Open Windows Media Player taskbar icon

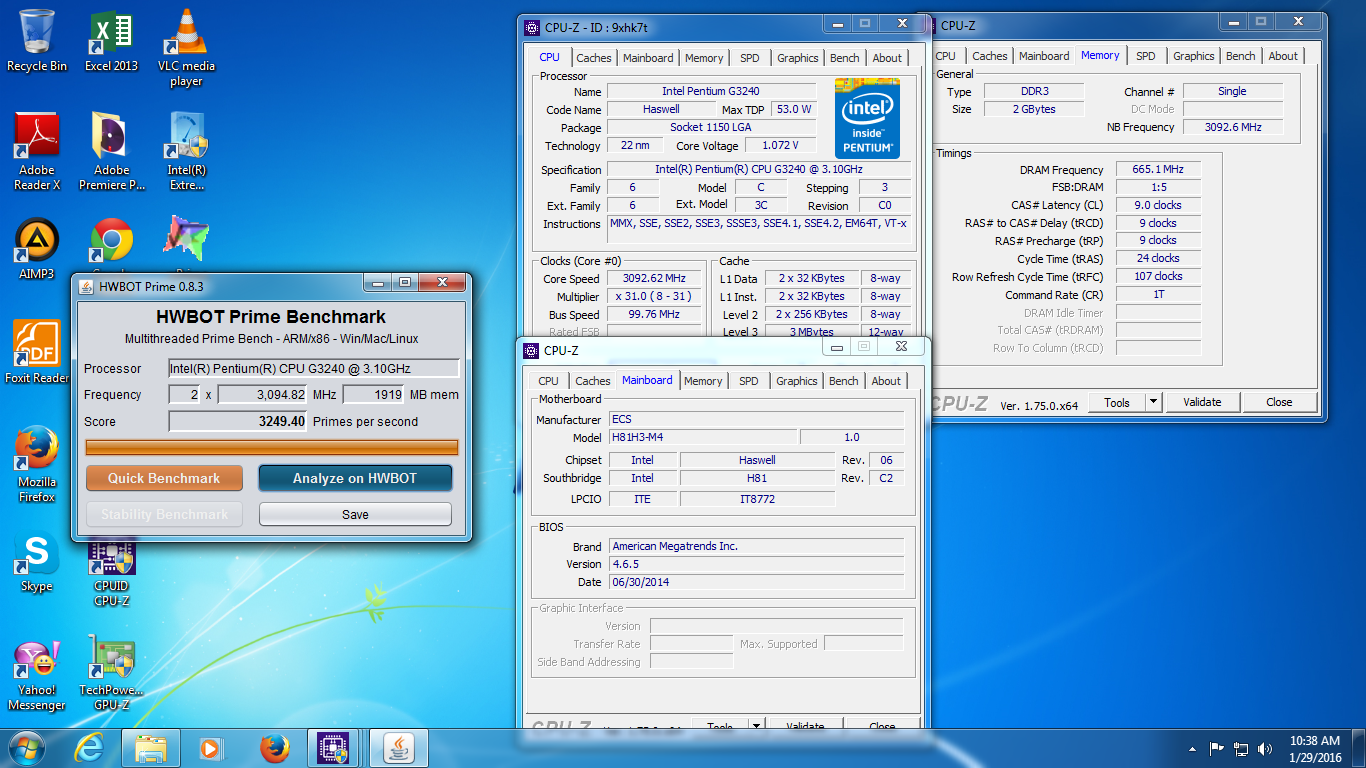[x=211, y=747]
